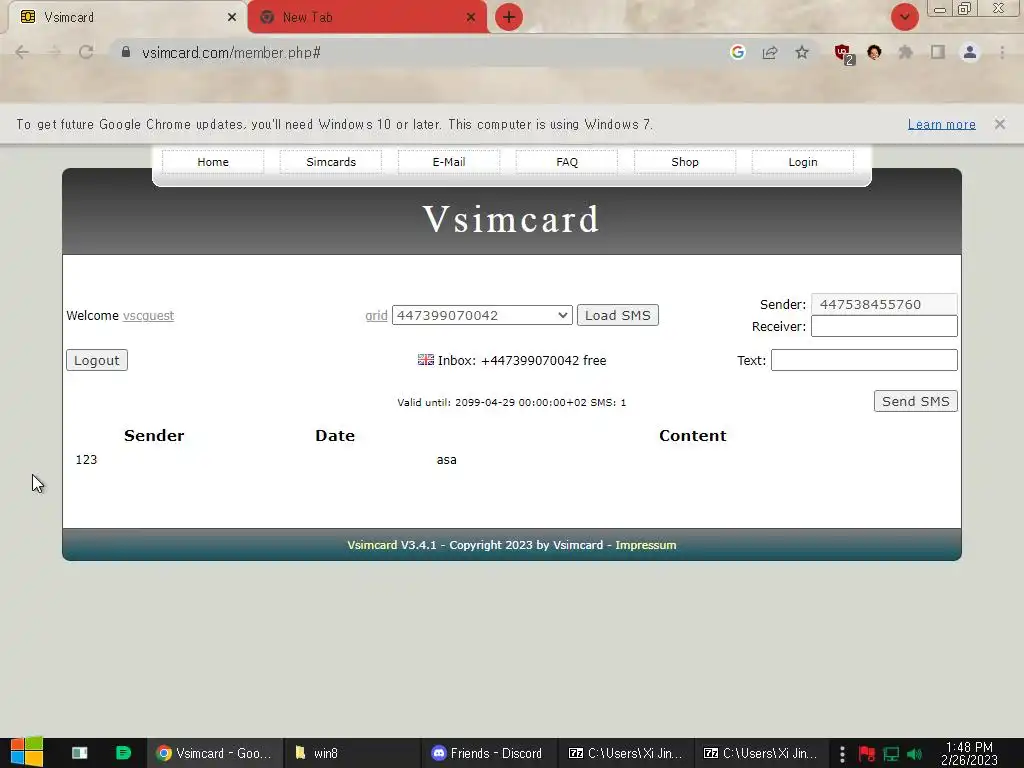The width and height of the screenshot is (1024, 768).
Task: Switch to the New Tab tab
Action: pos(367,17)
